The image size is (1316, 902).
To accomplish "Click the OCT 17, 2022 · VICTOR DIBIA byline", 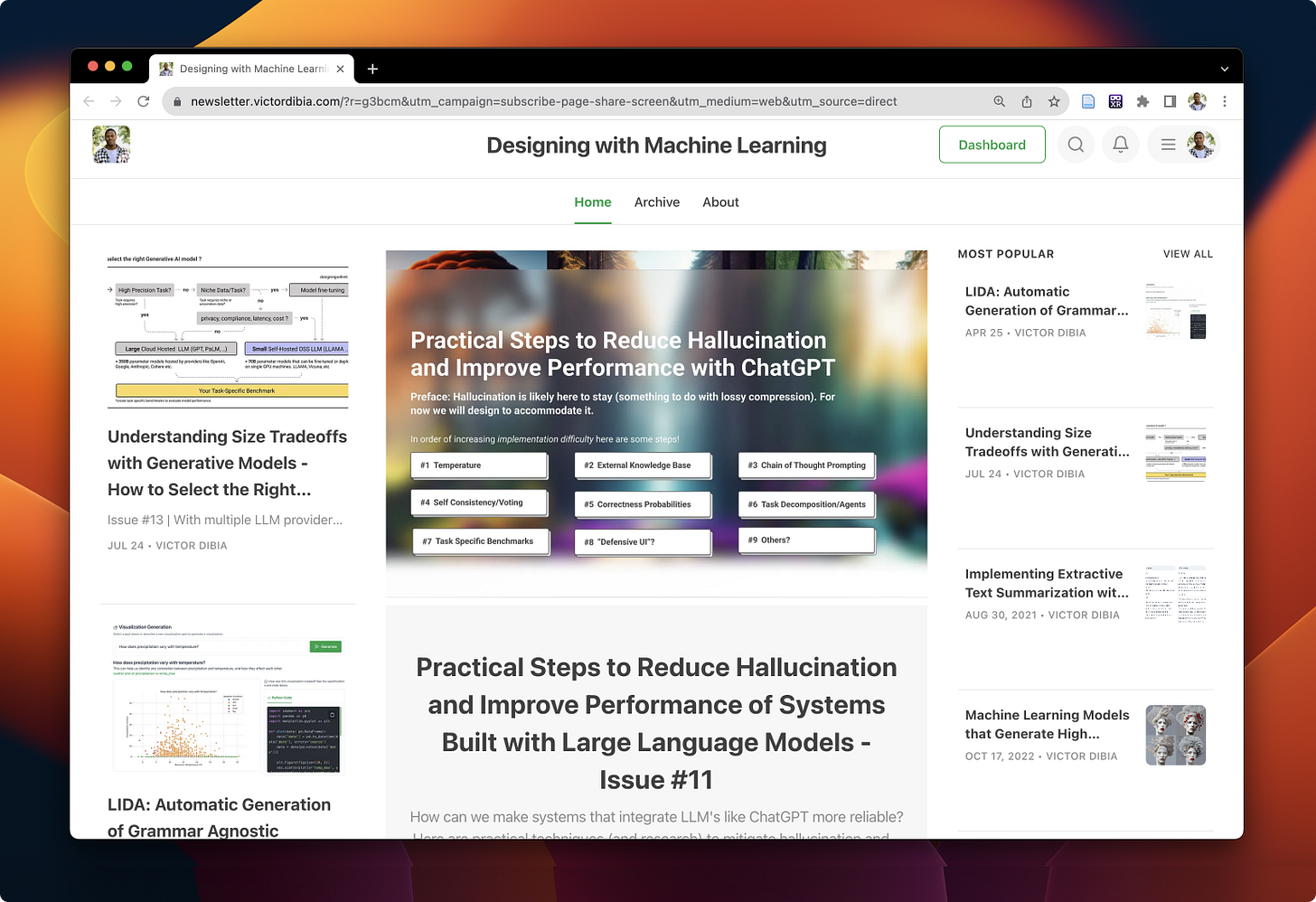I will (x=1040, y=756).
